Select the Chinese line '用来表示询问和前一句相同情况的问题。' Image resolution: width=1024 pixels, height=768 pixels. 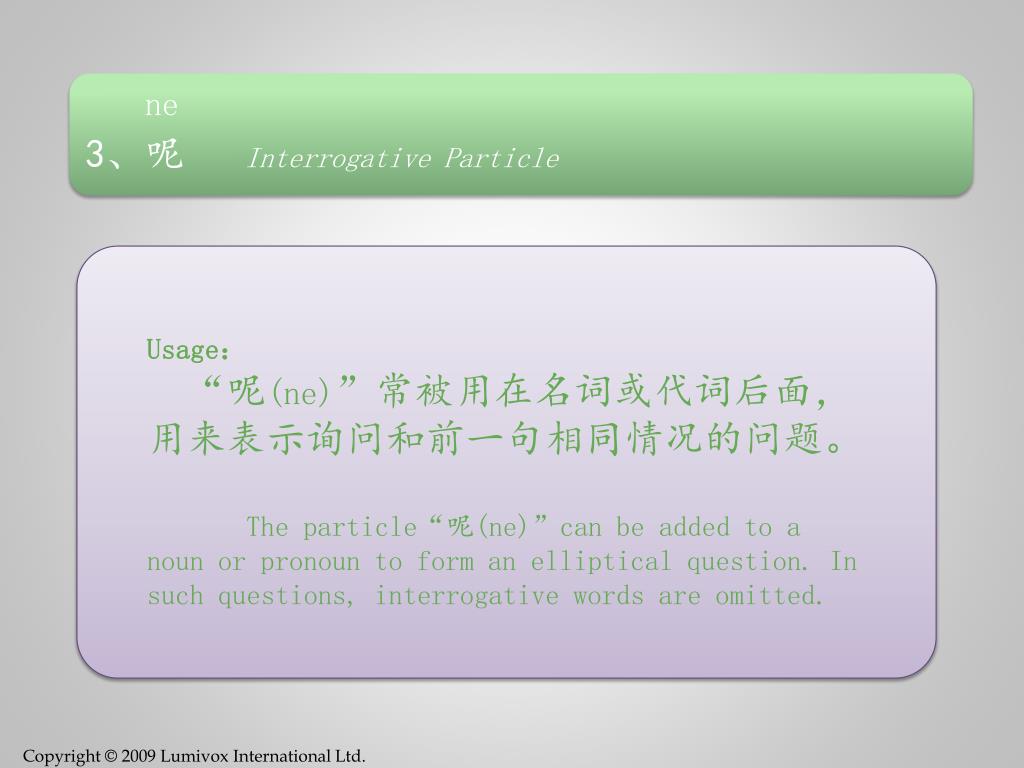point(496,438)
